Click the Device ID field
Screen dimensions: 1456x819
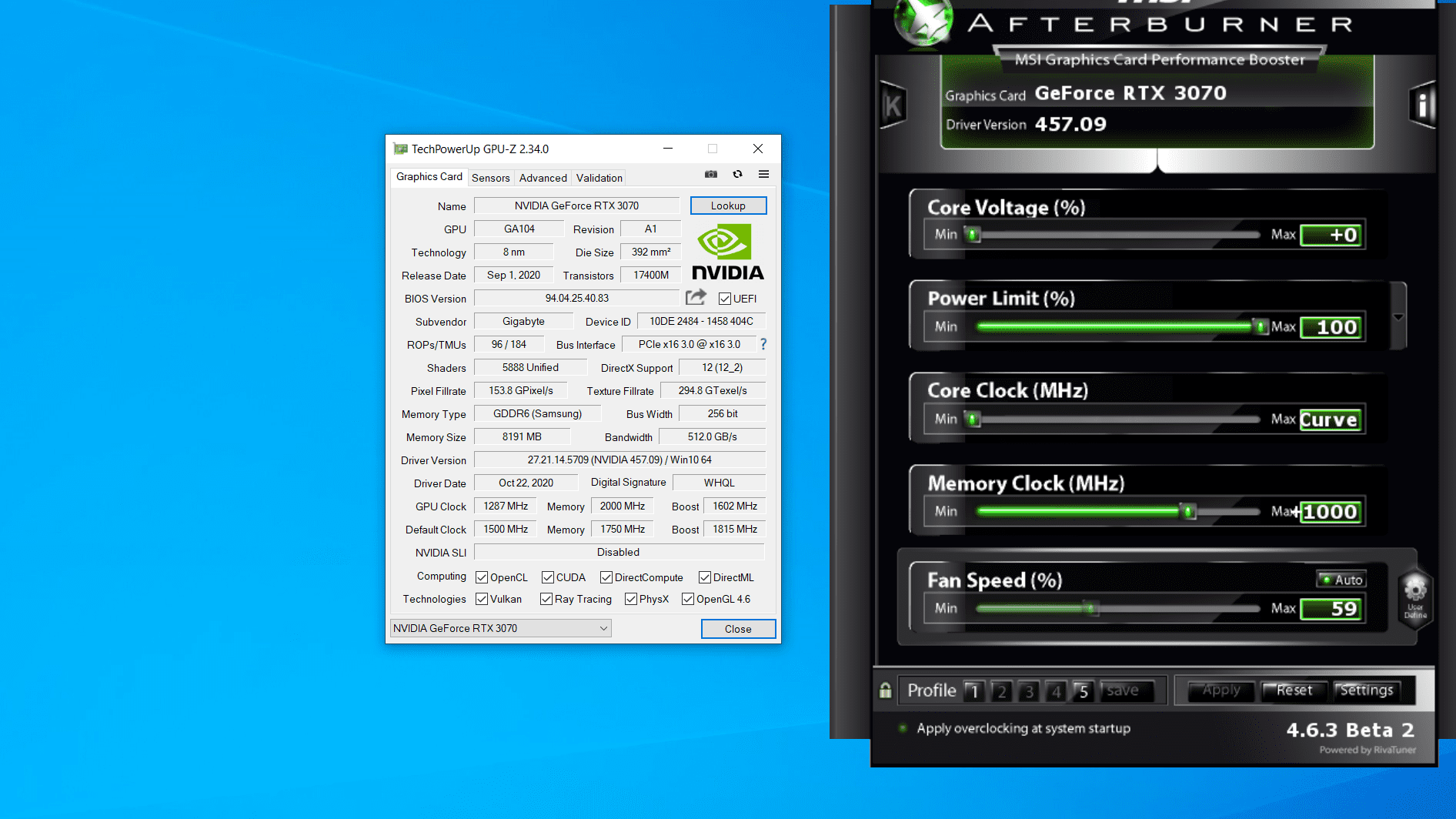701,321
